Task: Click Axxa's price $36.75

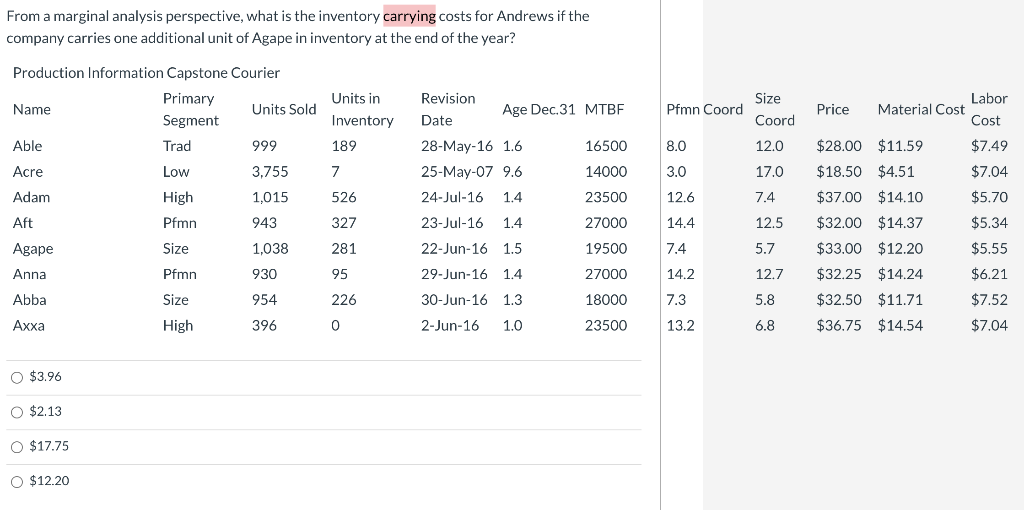Action: point(839,326)
